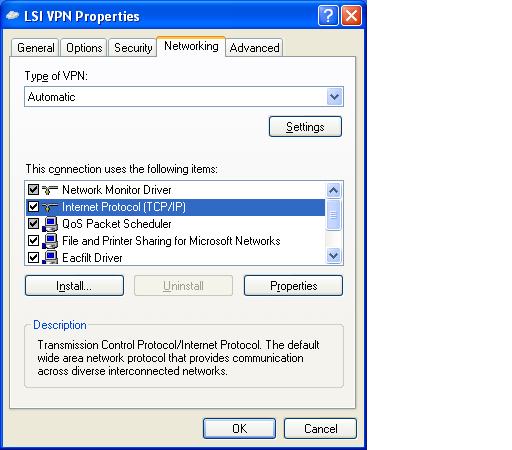Switch to the Security tab
Viewport: 512px width, 450px height.
tap(133, 48)
